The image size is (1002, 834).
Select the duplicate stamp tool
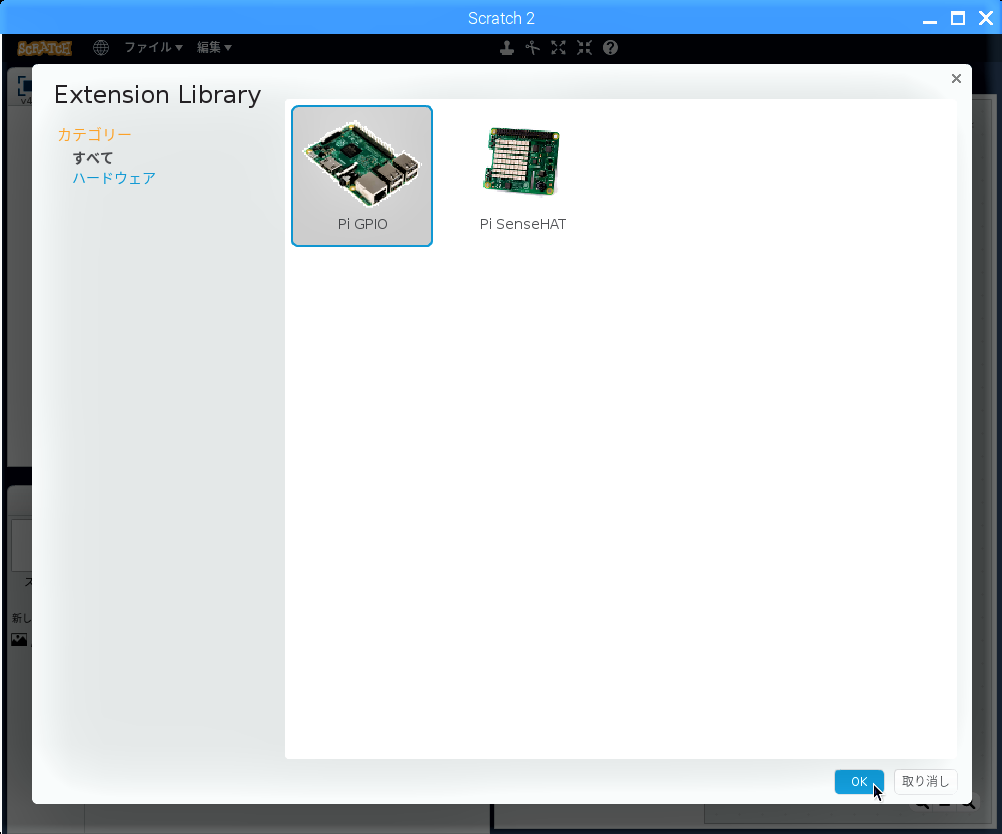[507, 48]
